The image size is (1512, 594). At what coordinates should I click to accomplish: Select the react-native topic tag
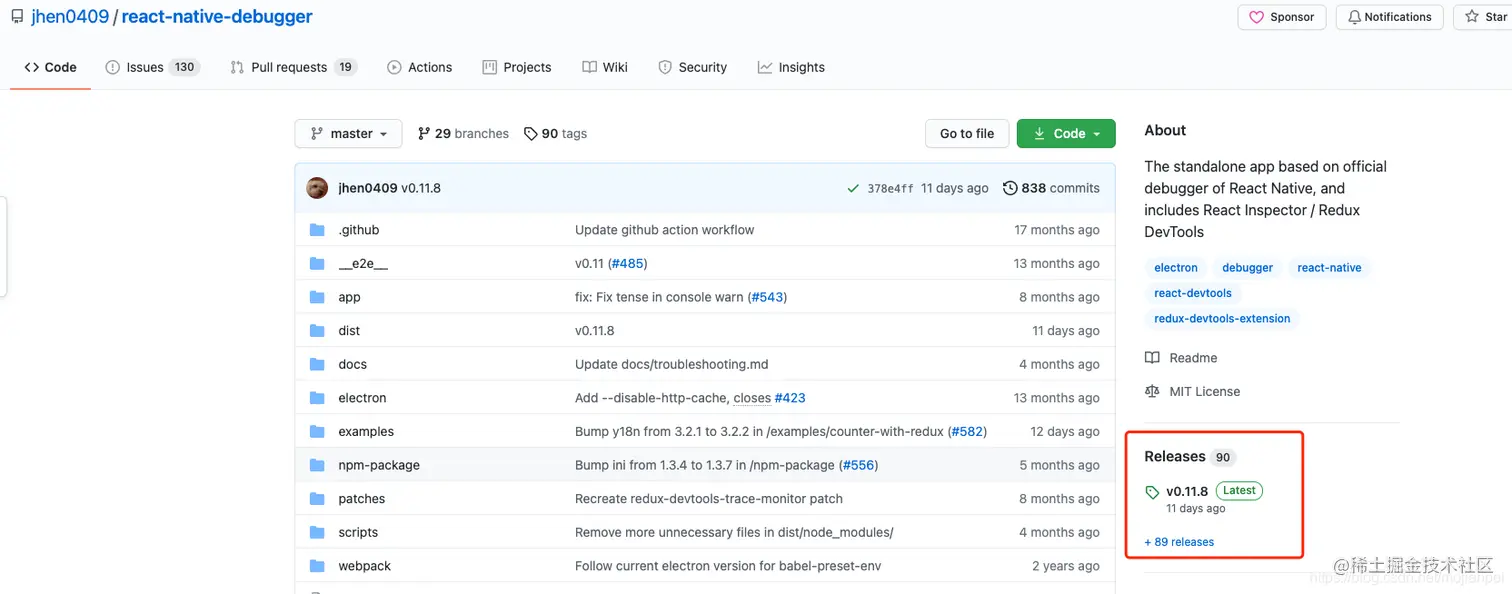[x=1329, y=268]
